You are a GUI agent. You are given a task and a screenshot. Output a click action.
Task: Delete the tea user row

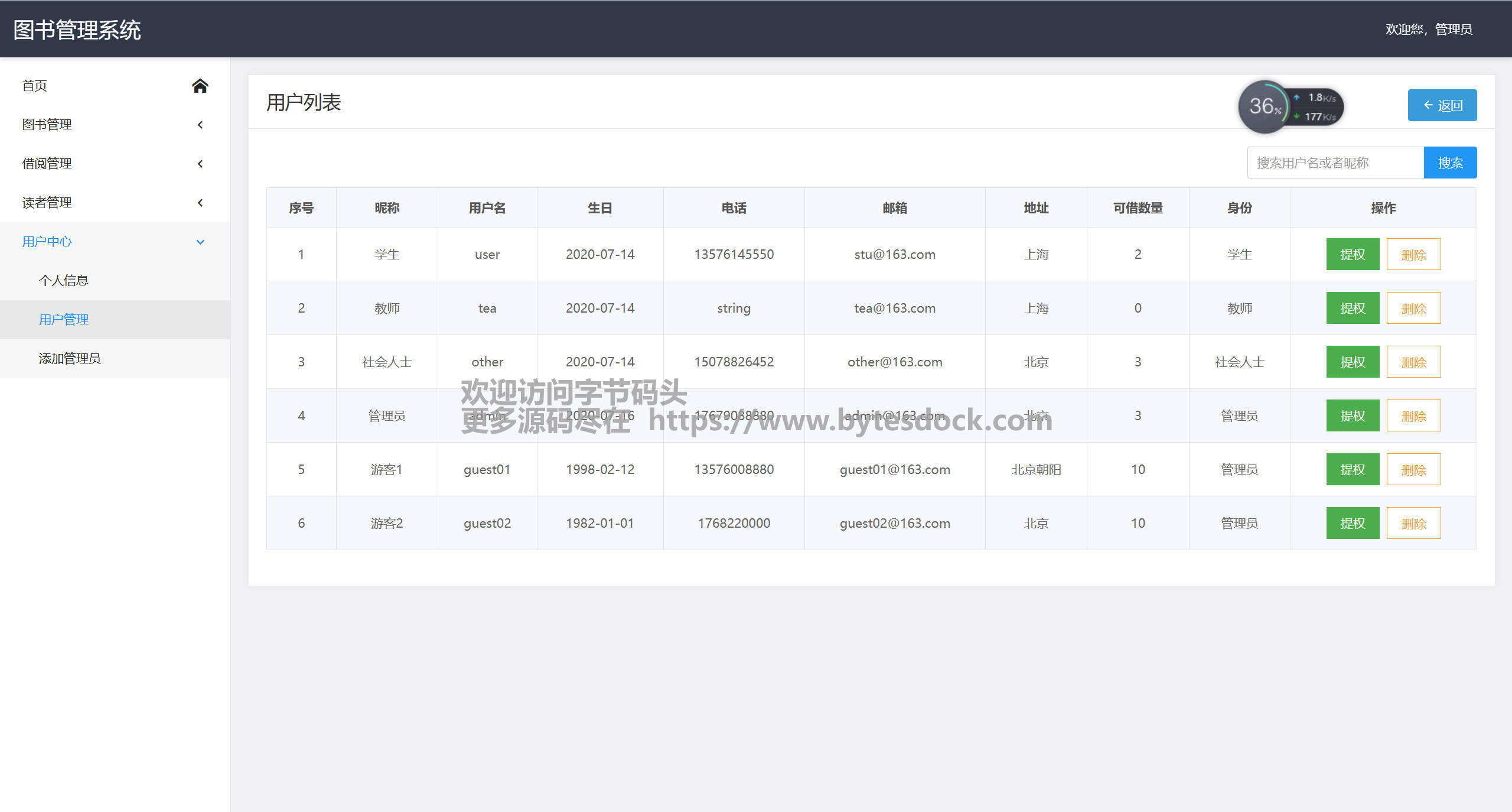pyautogui.click(x=1413, y=308)
